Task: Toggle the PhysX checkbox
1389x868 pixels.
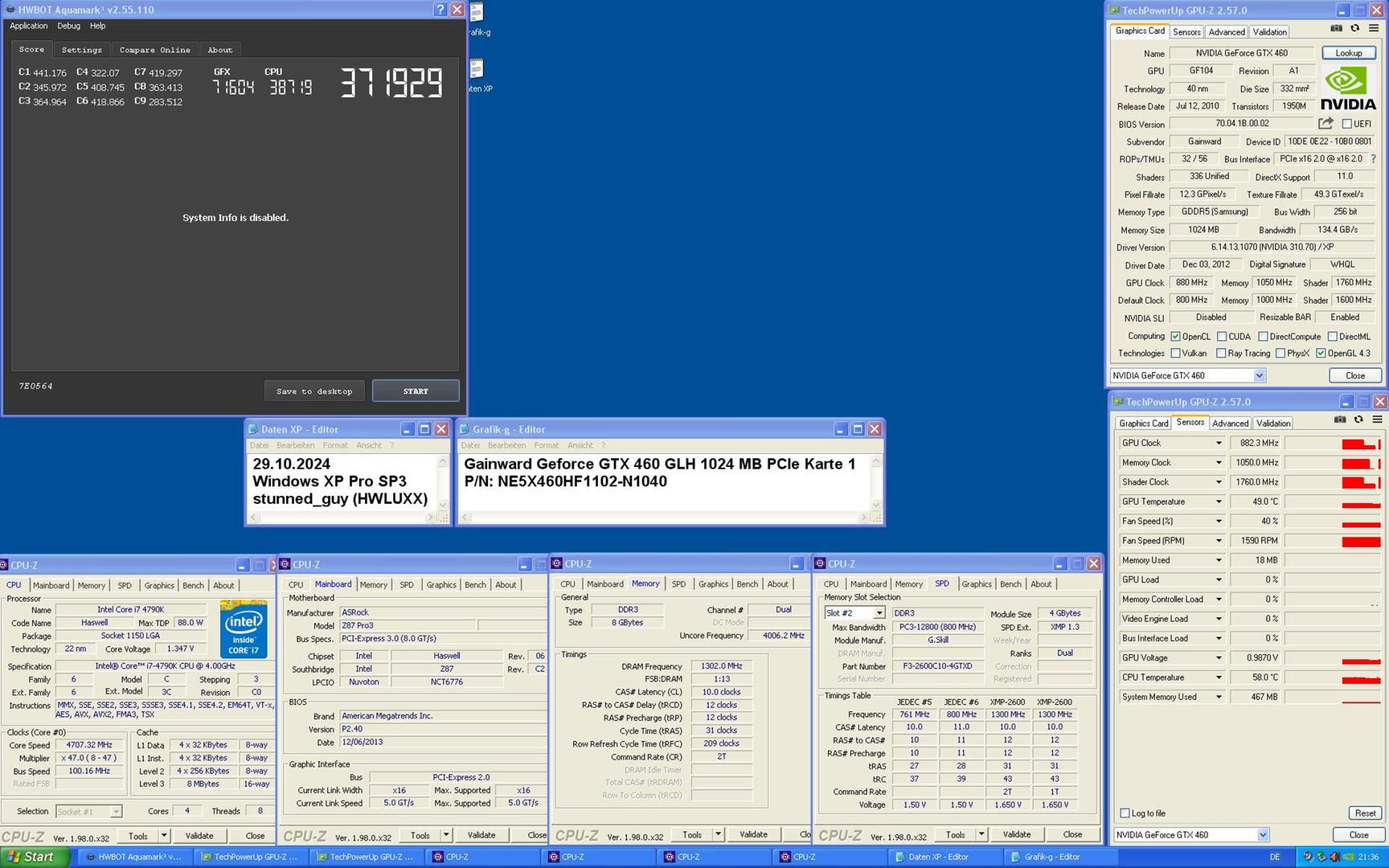Action: click(1280, 354)
